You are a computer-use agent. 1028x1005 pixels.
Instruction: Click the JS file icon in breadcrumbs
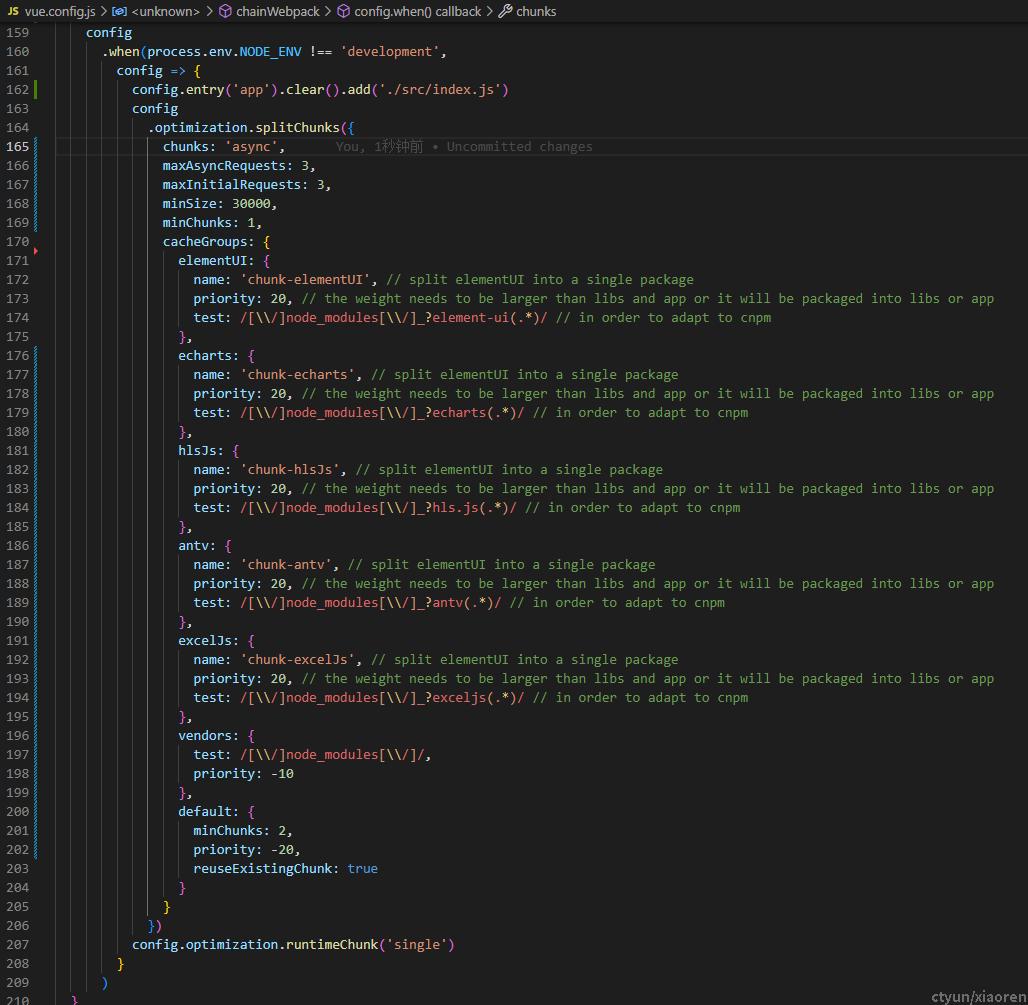coord(12,11)
